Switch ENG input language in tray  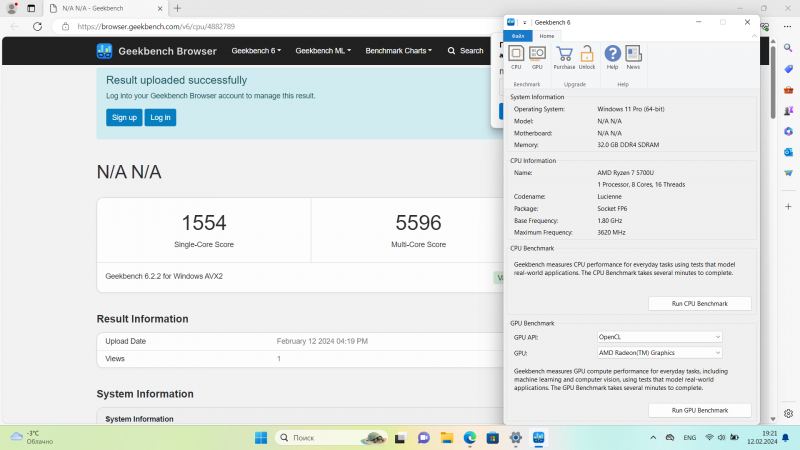[x=690, y=438]
